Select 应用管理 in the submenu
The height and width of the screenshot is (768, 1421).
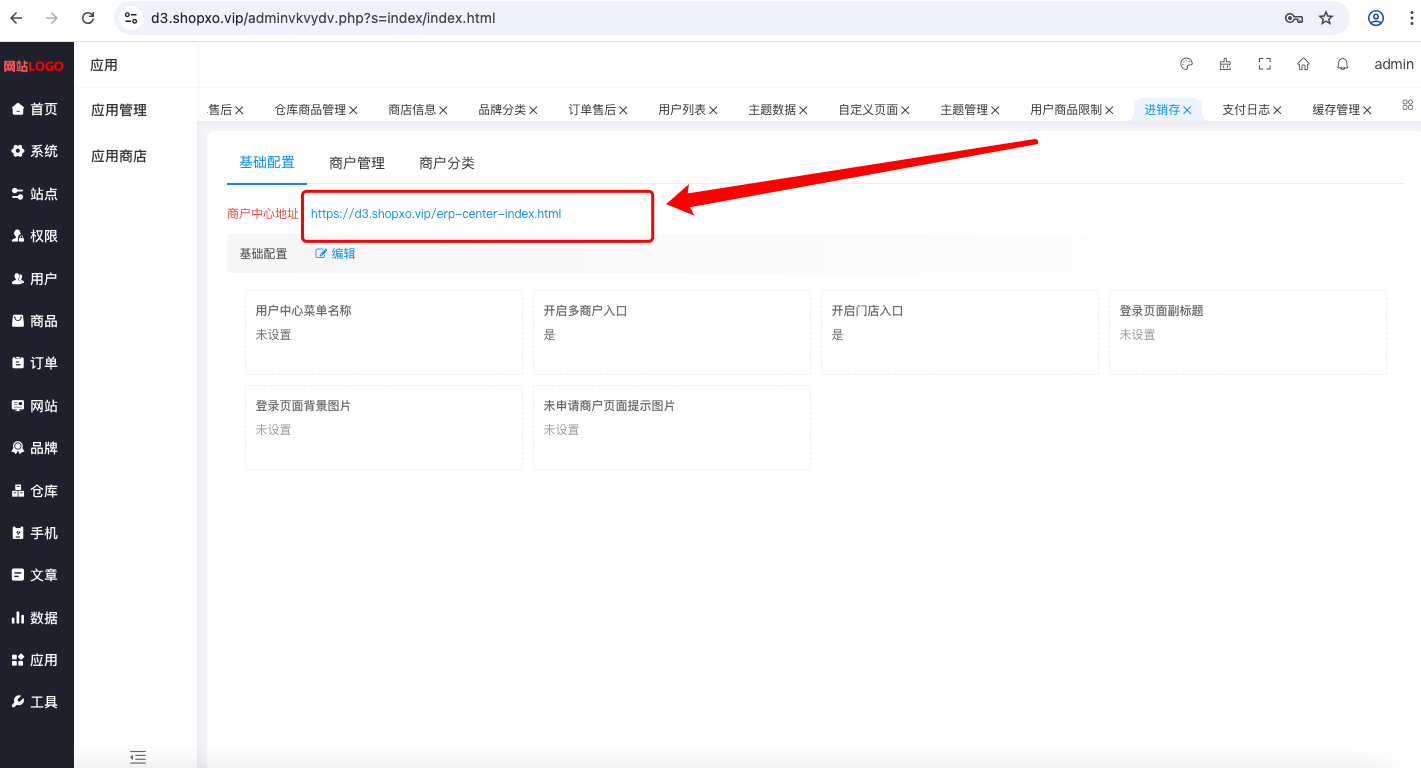pyautogui.click(x=119, y=110)
